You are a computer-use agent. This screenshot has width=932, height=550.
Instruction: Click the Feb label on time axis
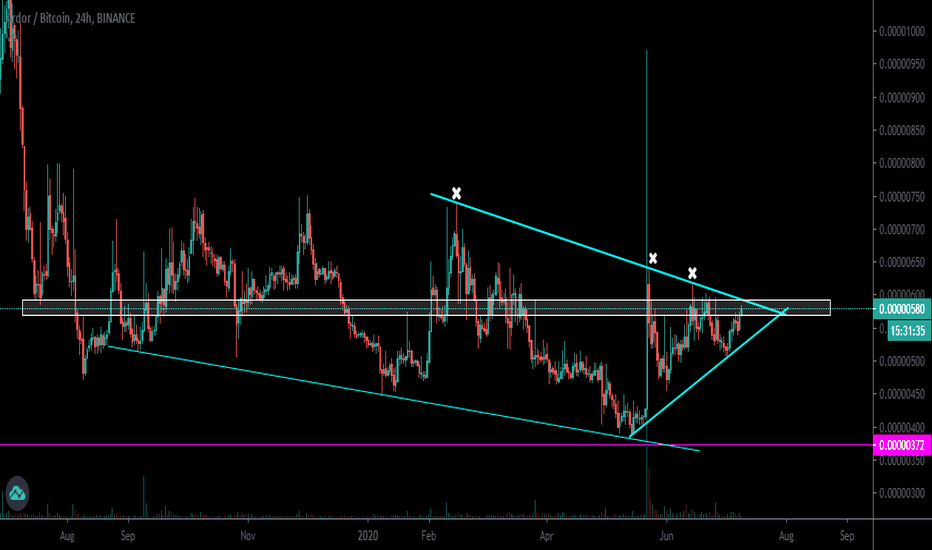click(x=429, y=536)
